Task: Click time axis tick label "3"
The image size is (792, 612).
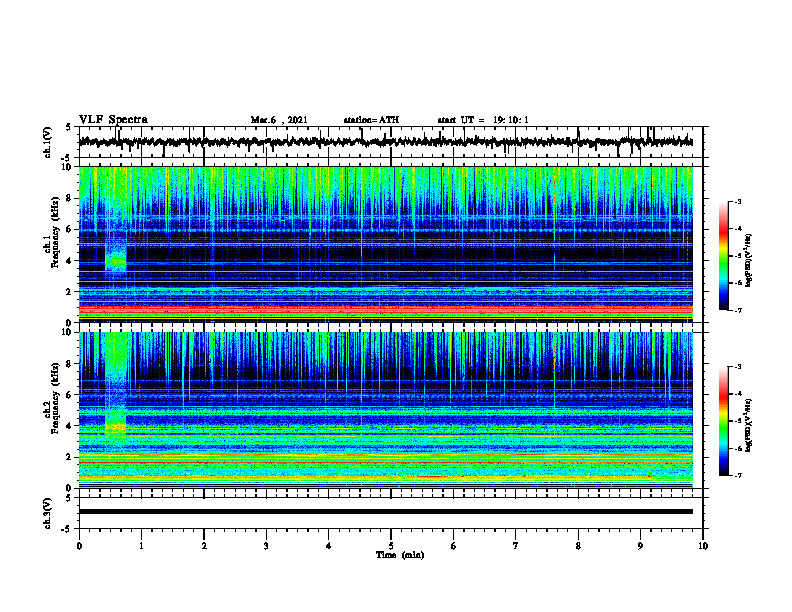Action: click(x=266, y=546)
